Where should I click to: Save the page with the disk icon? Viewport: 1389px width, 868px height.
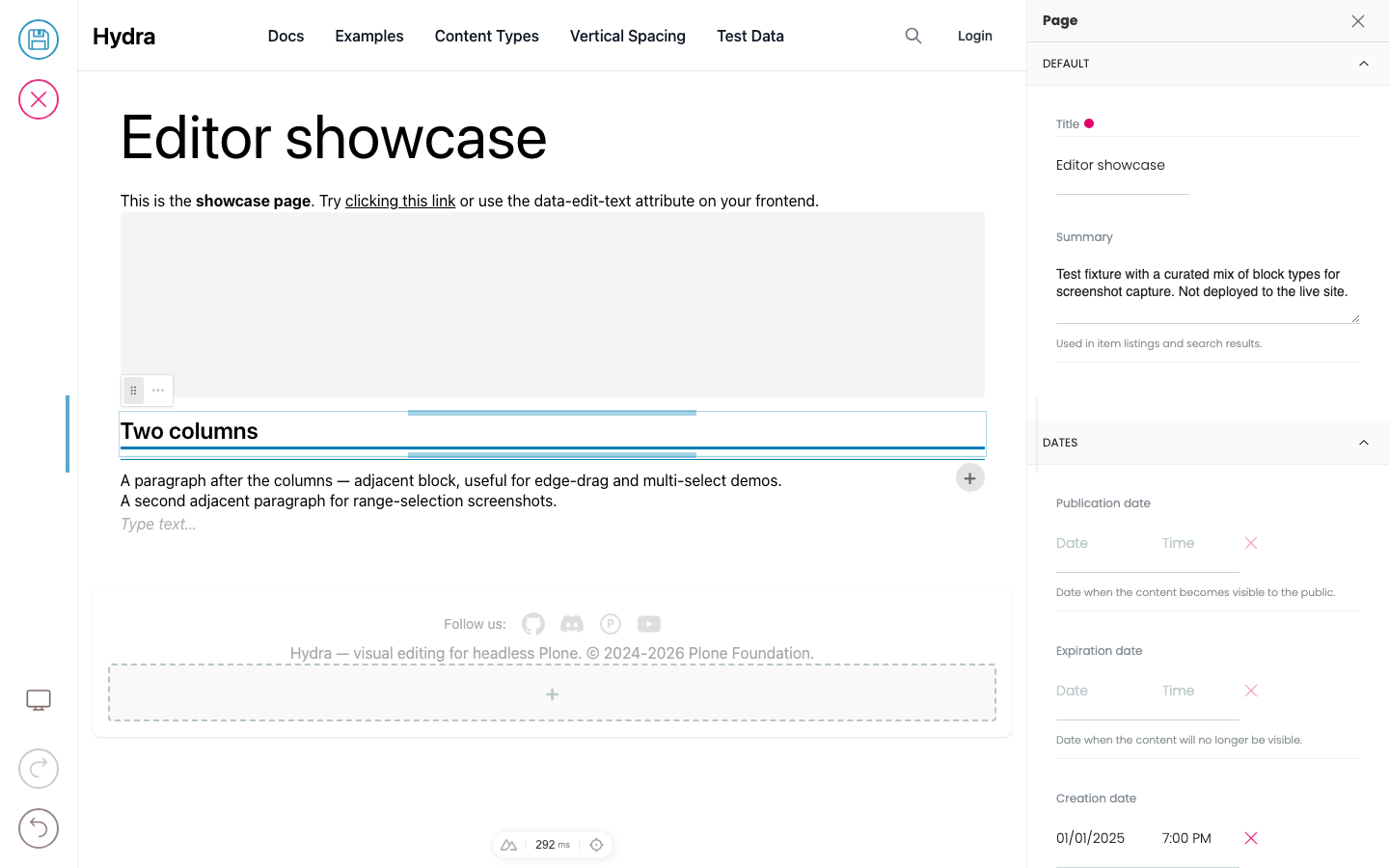[x=39, y=40]
